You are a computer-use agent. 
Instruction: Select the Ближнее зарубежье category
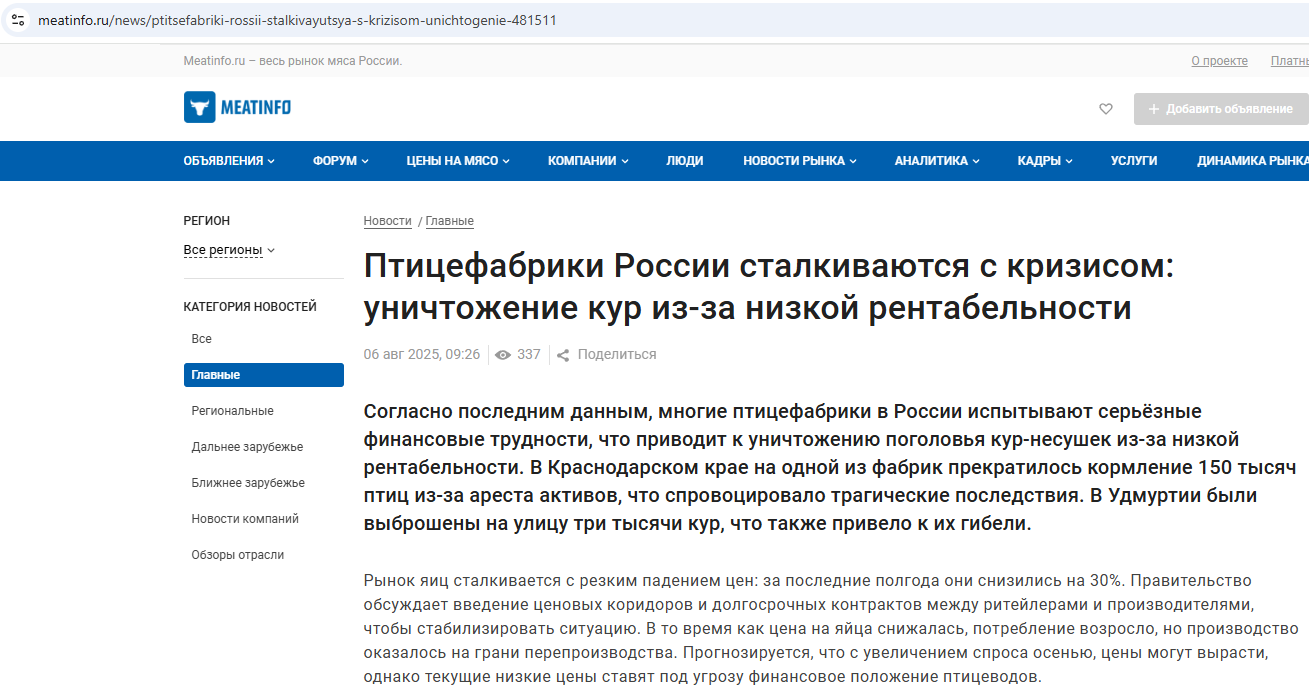(248, 483)
